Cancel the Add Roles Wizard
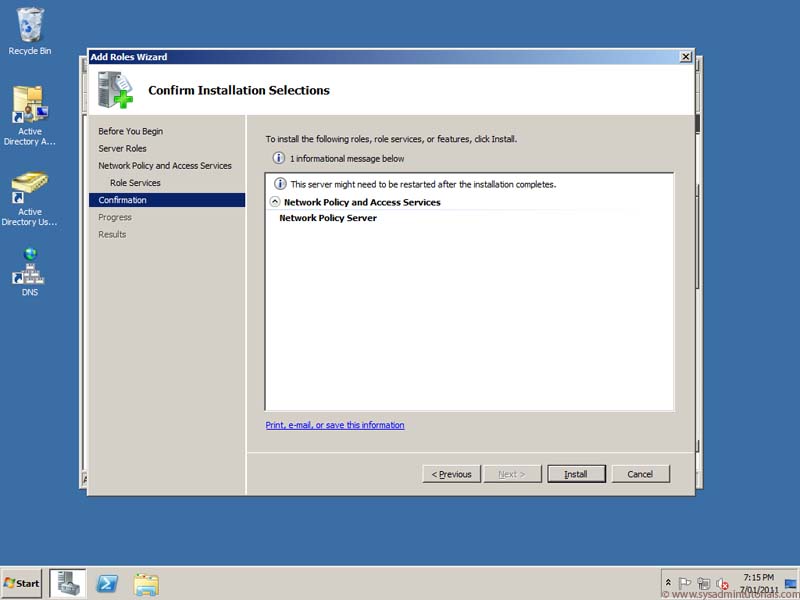Viewport: 800px width, 600px height. click(640, 474)
